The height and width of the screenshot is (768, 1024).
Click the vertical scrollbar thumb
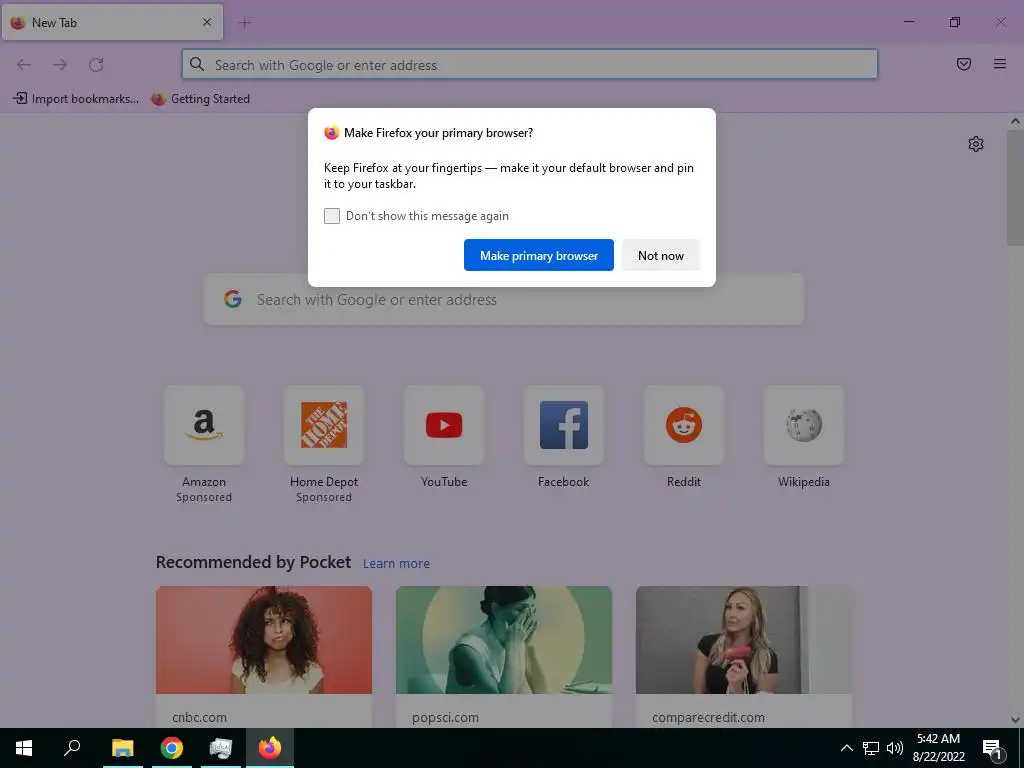(x=1015, y=188)
